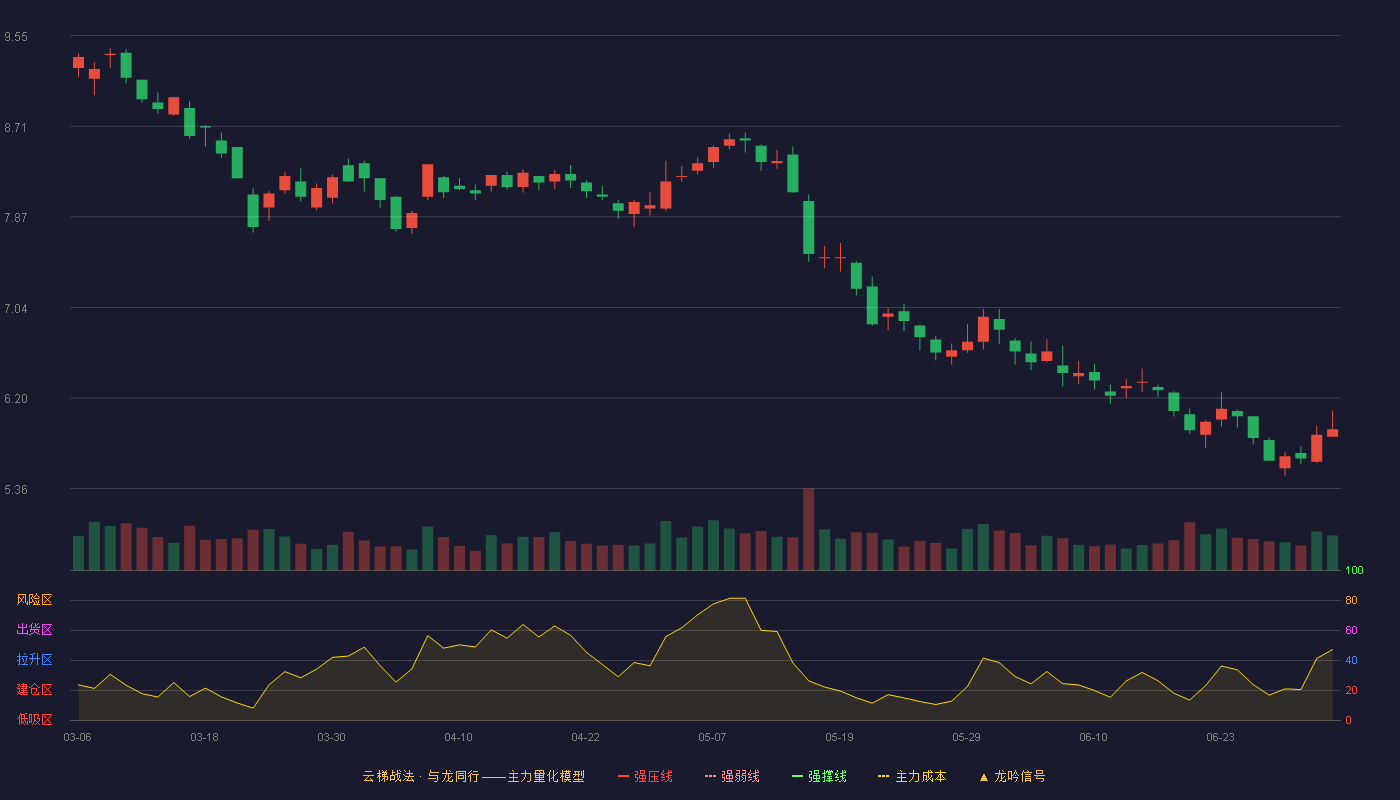Click the 05-07 date label
The height and width of the screenshot is (800, 1400).
712,737
